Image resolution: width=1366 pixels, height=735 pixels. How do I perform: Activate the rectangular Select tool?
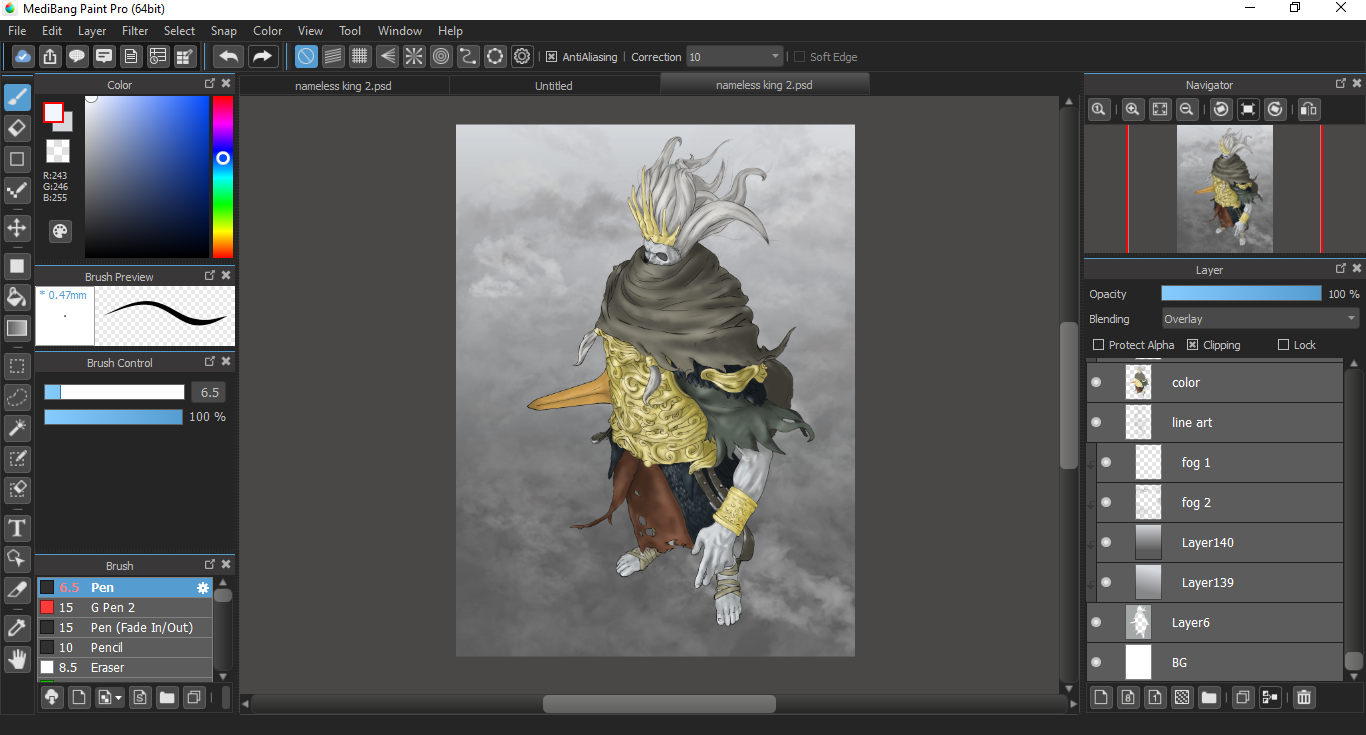tap(17, 365)
